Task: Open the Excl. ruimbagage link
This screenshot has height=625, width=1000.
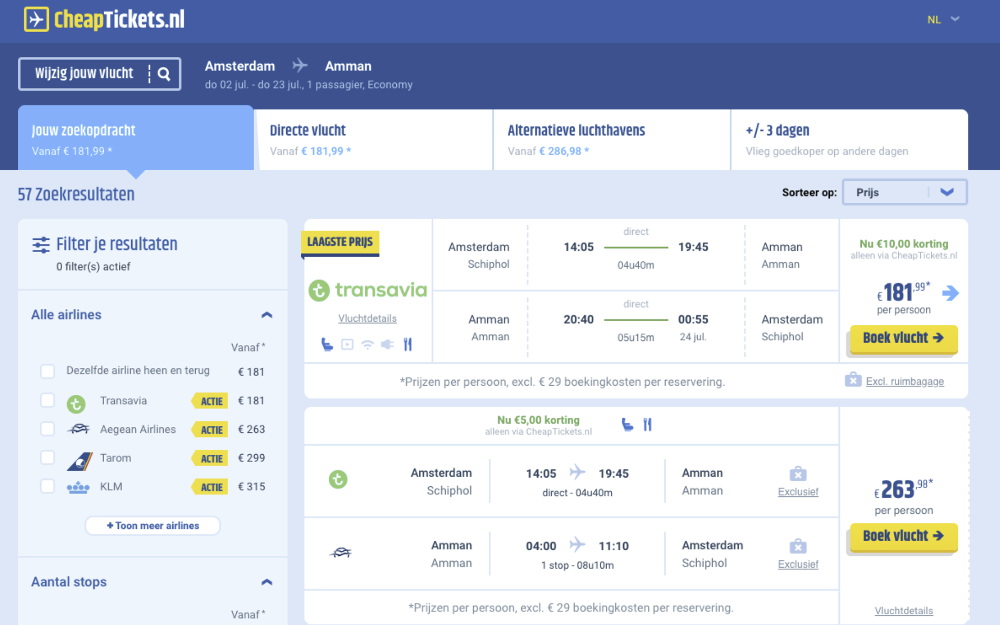Action: pos(904,381)
